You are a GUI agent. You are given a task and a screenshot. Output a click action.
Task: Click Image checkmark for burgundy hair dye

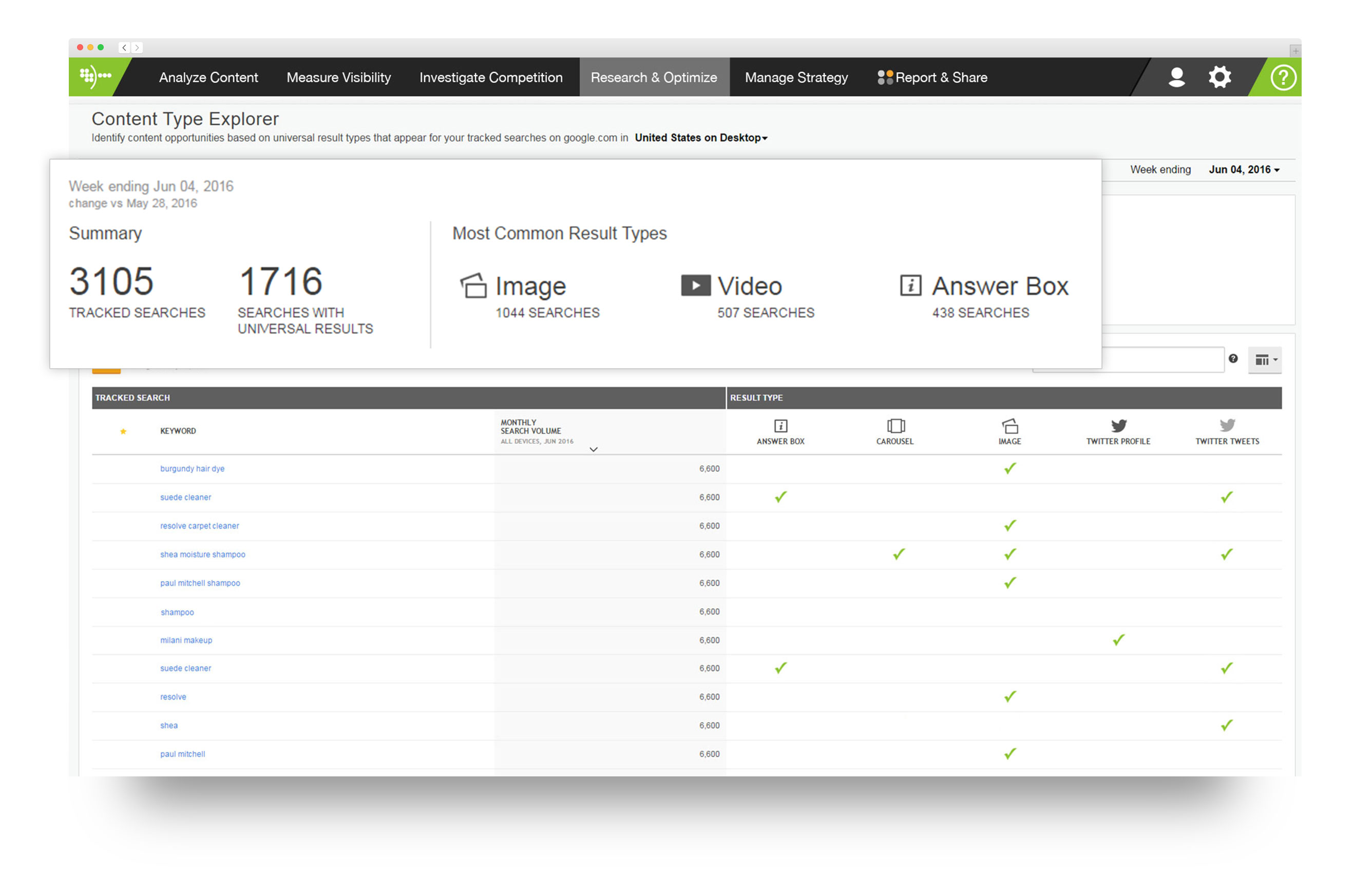1010,468
